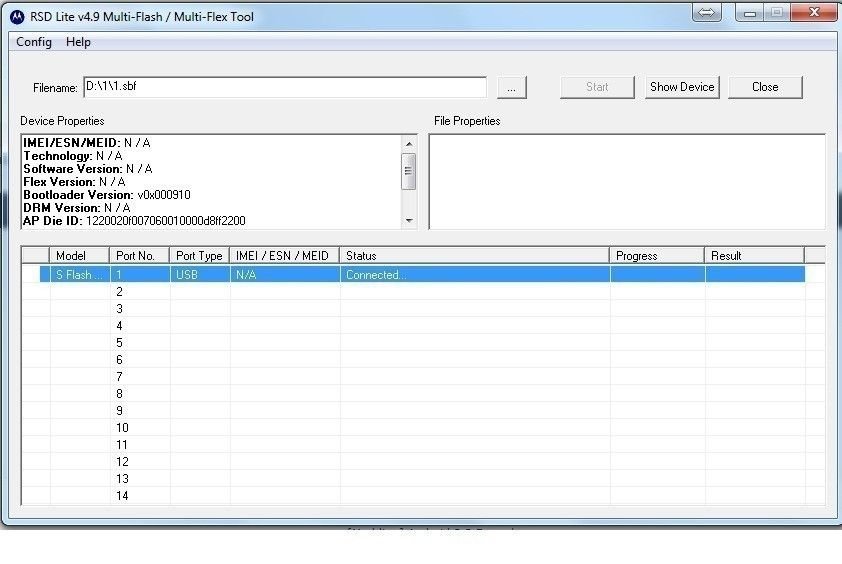842x564 pixels.
Task: Click the Bootloader Version line v0x000910
Action: tap(107, 194)
